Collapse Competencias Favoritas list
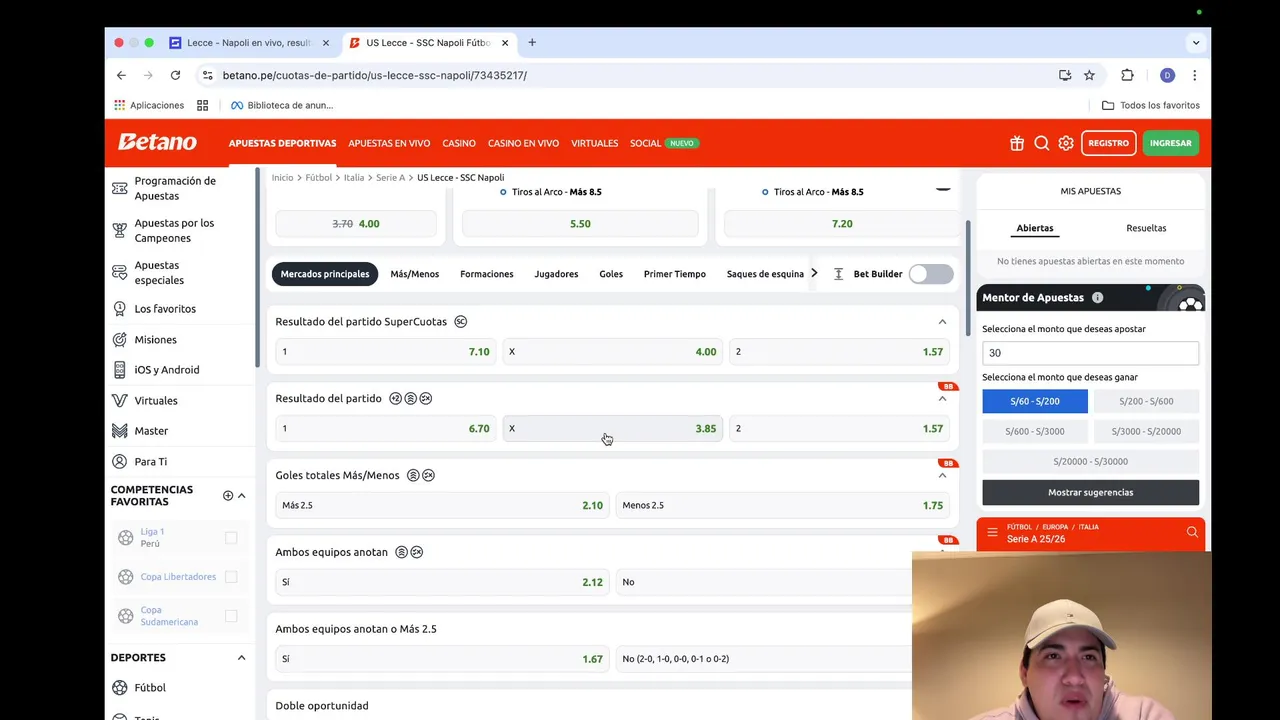The width and height of the screenshot is (1280, 720). 241,496
